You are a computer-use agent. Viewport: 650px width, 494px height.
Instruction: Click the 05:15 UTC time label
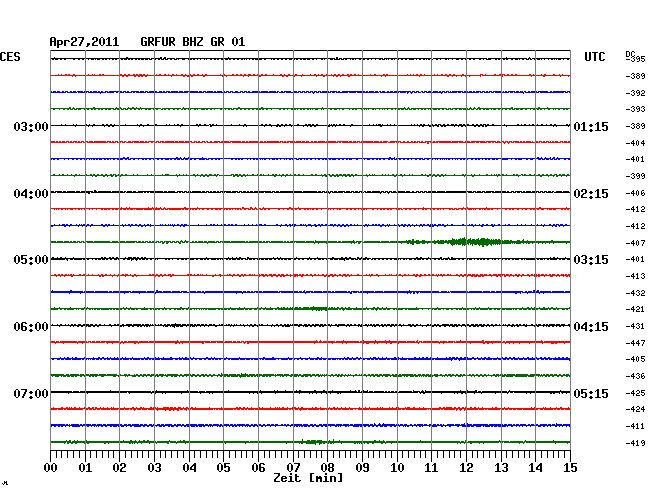tap(591, 393)
